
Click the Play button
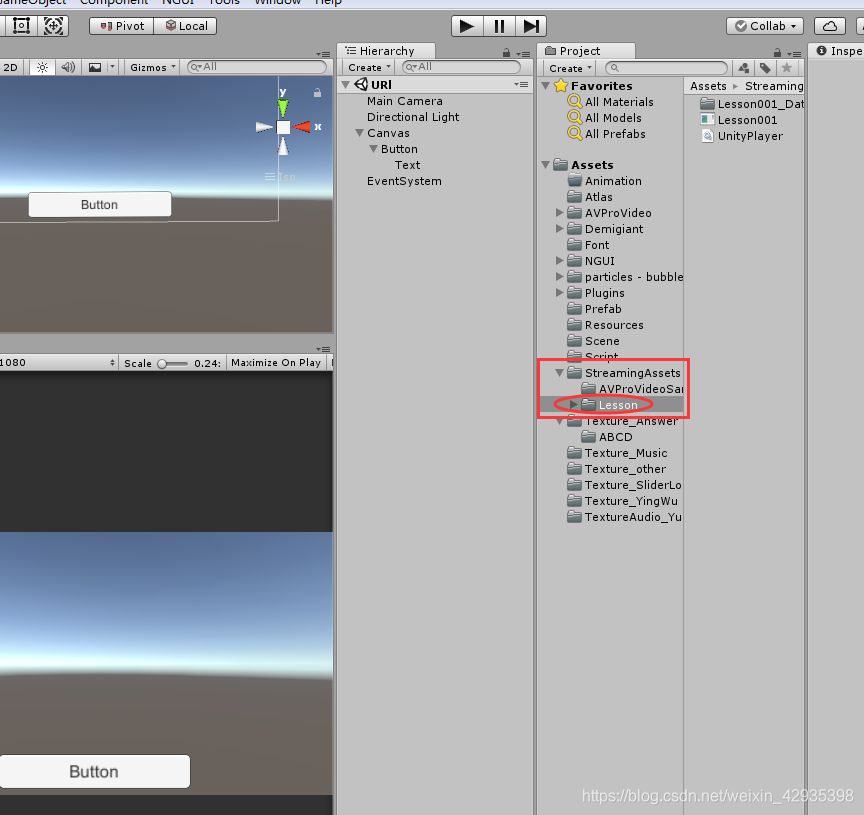[x=467, y=26]
